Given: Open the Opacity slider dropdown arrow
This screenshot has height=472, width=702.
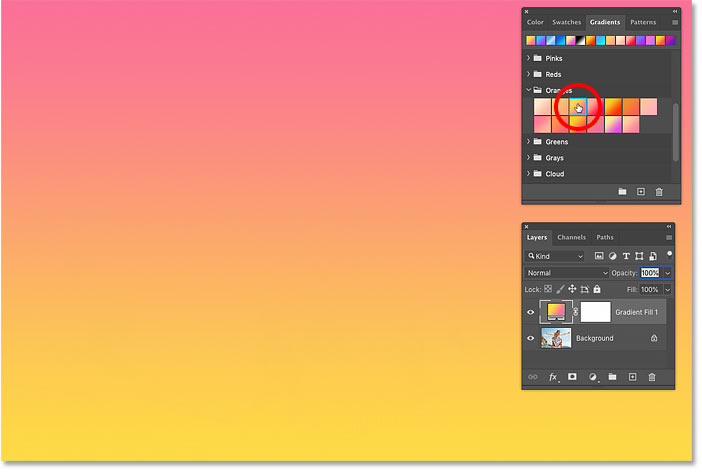Looking at the screenshot, I should pos(667,273).
